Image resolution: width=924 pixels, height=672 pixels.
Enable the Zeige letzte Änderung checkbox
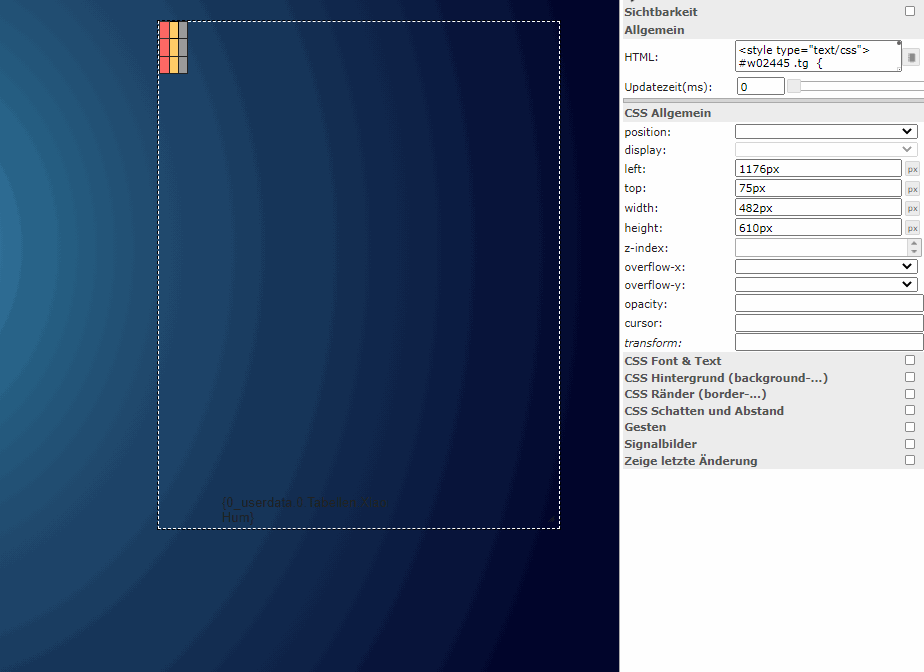coord(909,460)
